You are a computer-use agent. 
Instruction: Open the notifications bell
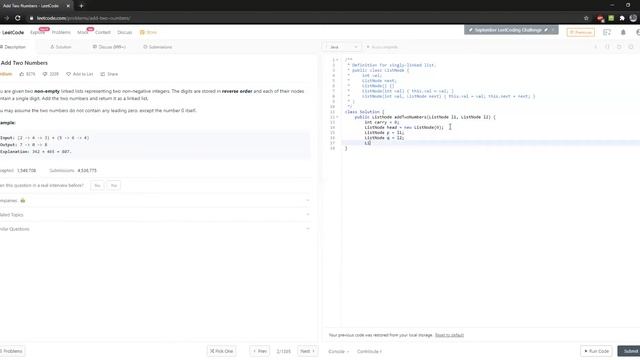pos(623,32)
